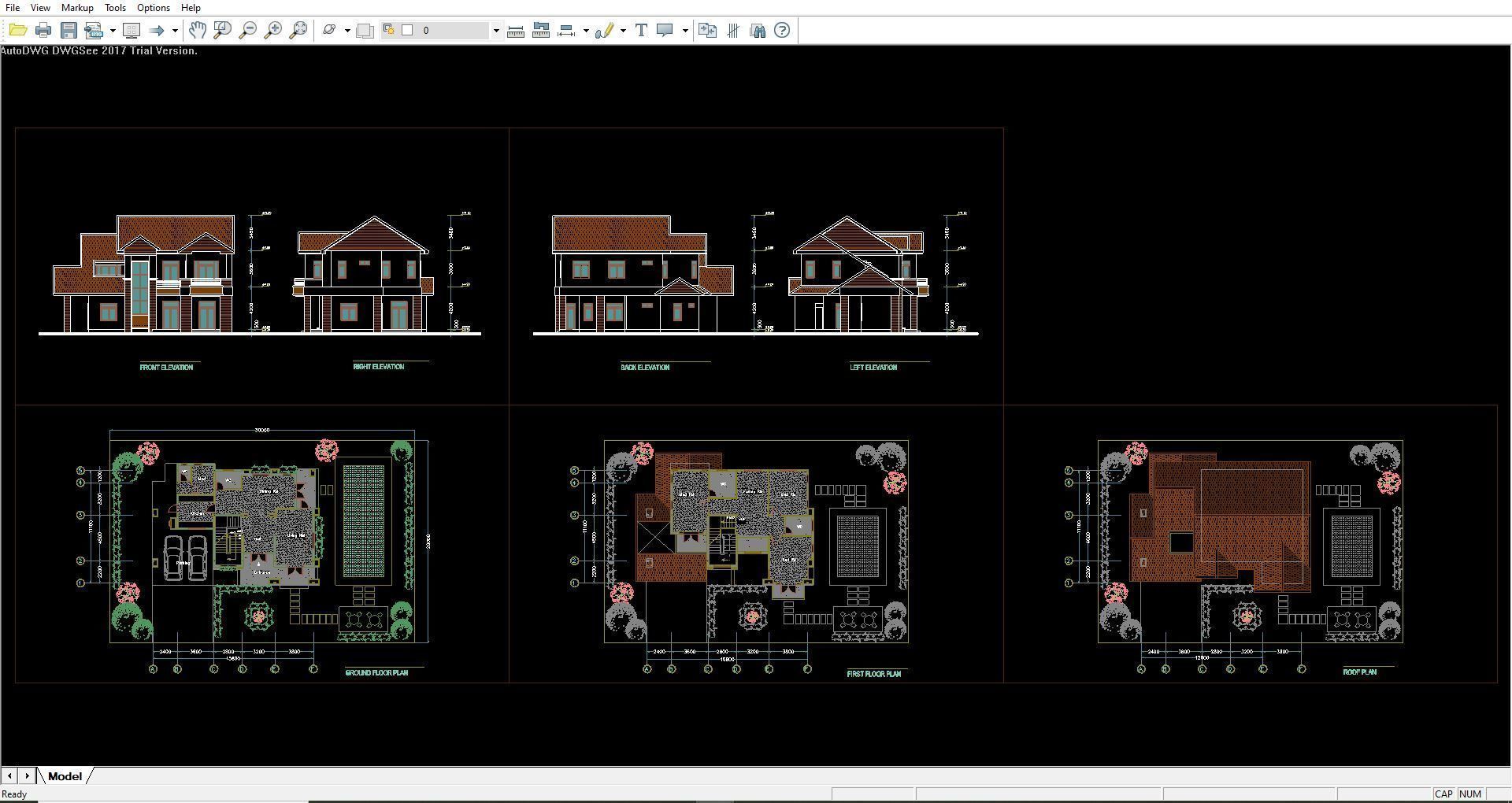Click the dimension measurement icon
This screenshot has width=1512, height=803.
[x=566, y=31]
